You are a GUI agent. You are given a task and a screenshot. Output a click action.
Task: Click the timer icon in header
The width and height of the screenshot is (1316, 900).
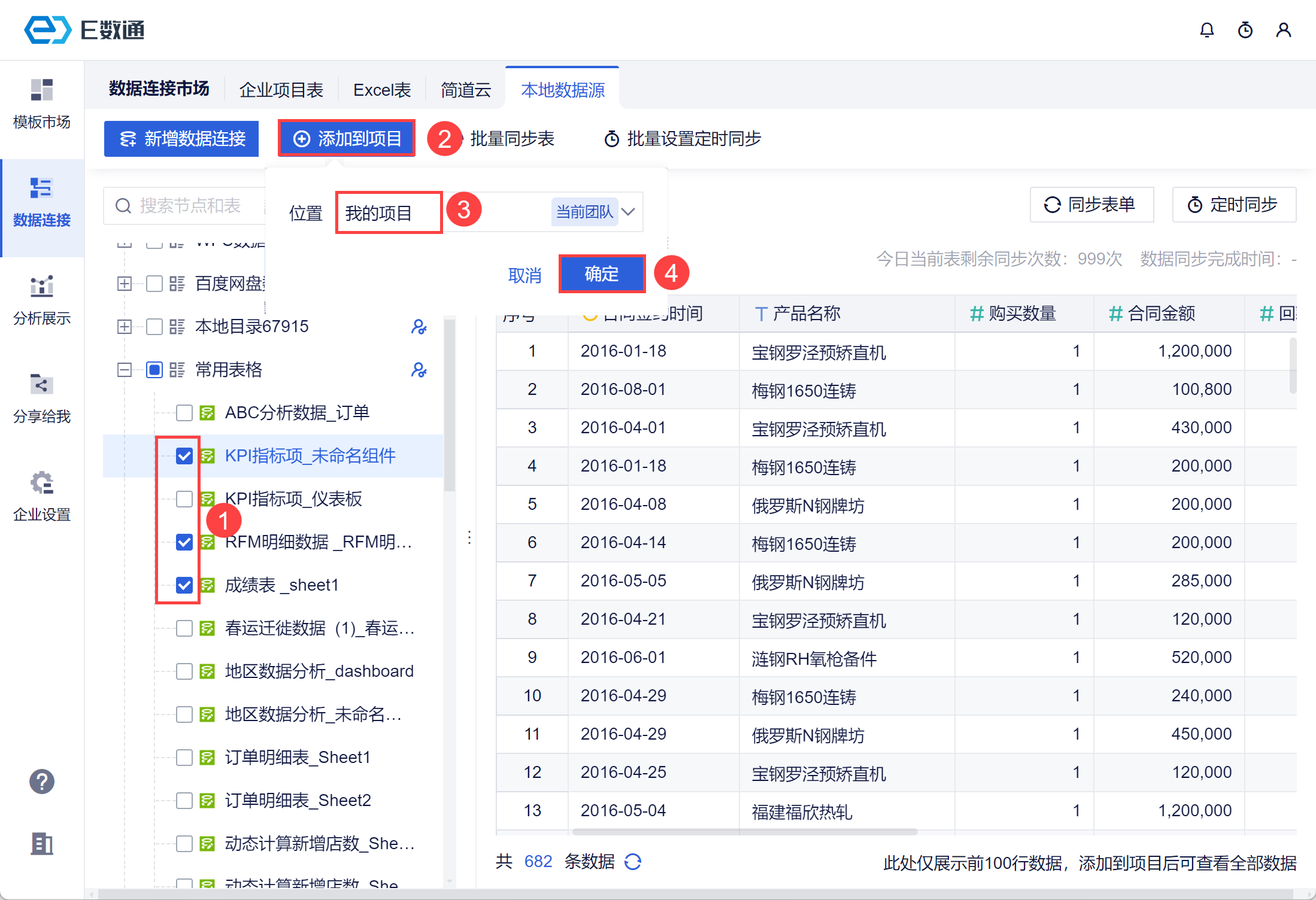point(1245,30)
